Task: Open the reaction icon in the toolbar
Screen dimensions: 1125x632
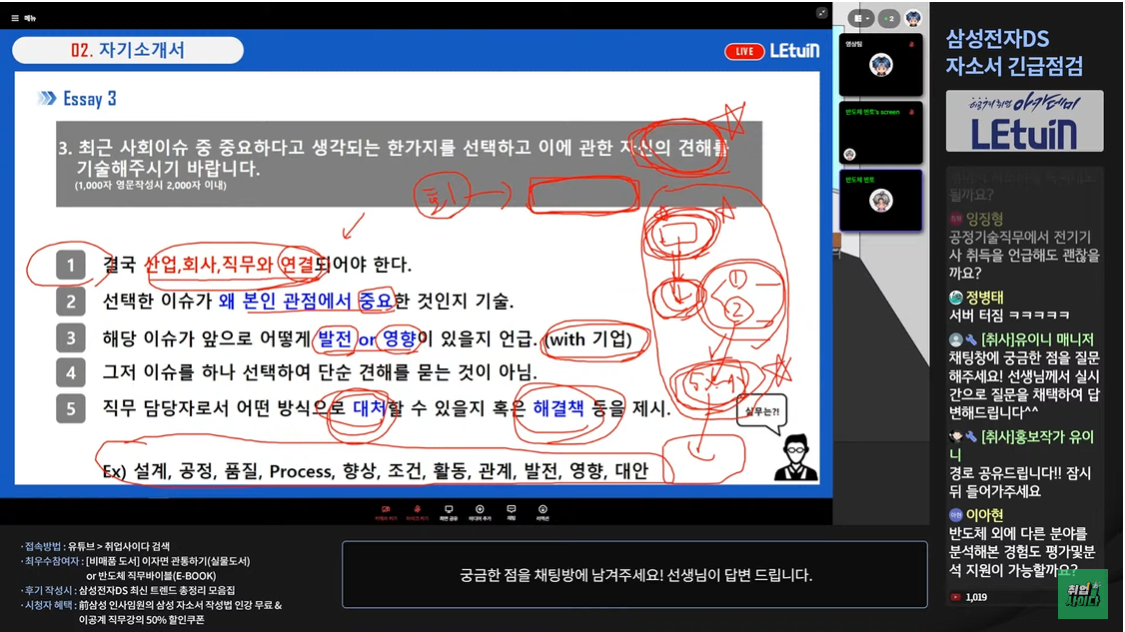Action: click(542, 510)
